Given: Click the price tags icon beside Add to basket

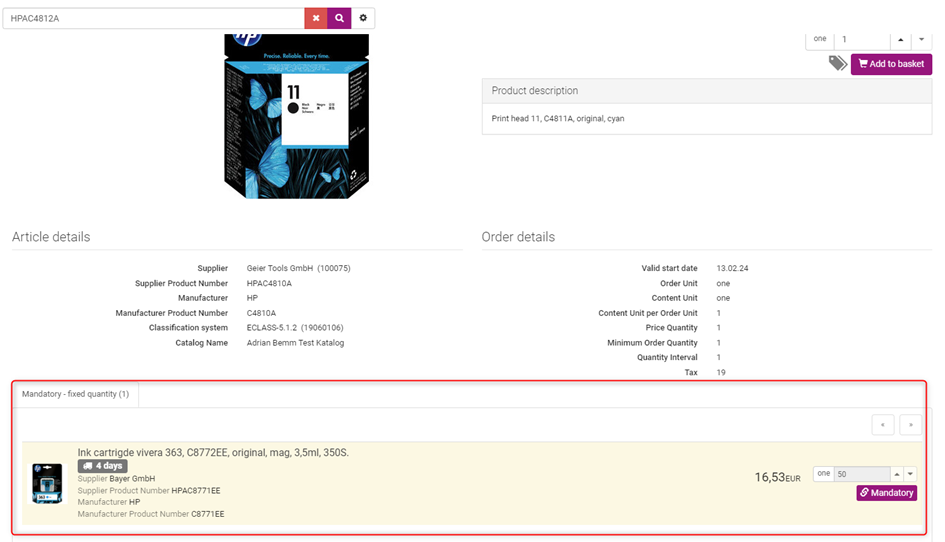Looking at the screenshot, I should (x=838, y=64).
